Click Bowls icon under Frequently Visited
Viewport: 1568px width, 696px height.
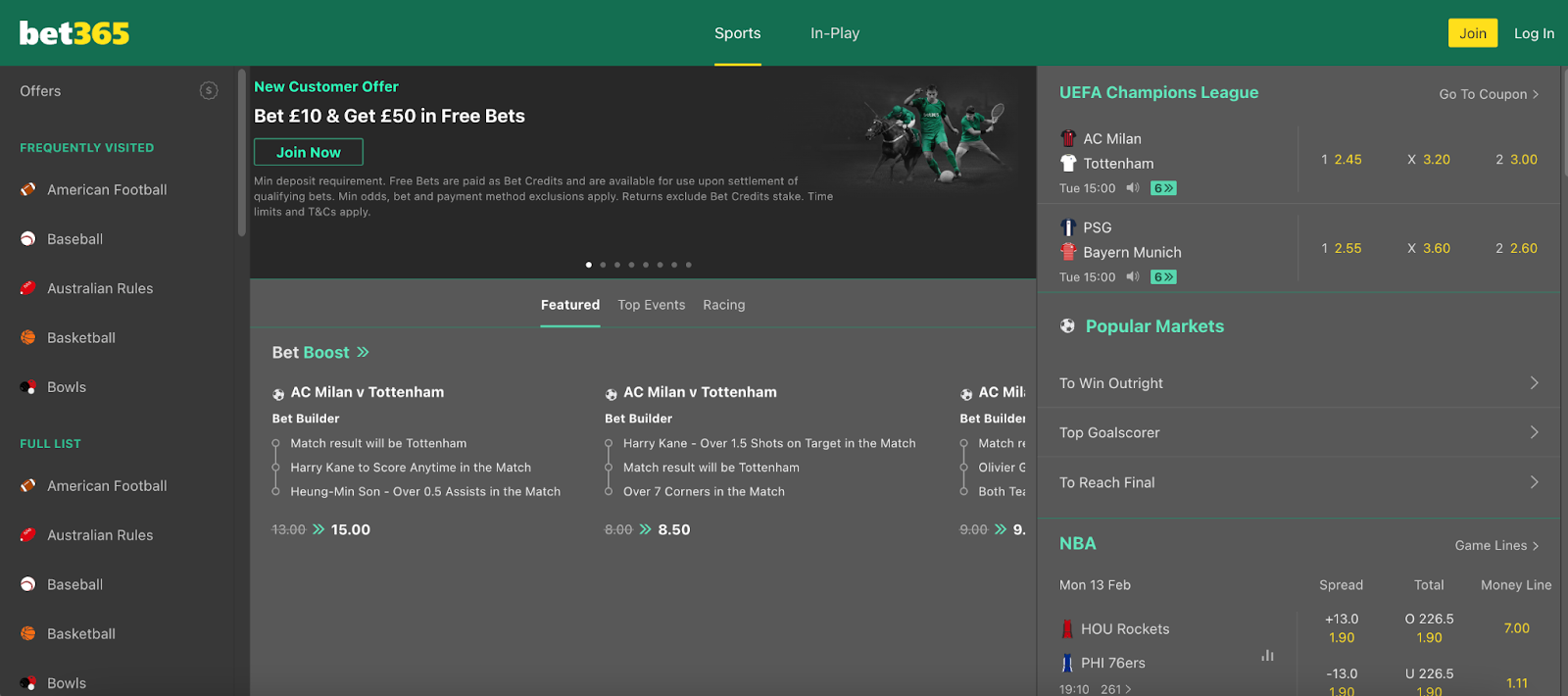[28, 387]
